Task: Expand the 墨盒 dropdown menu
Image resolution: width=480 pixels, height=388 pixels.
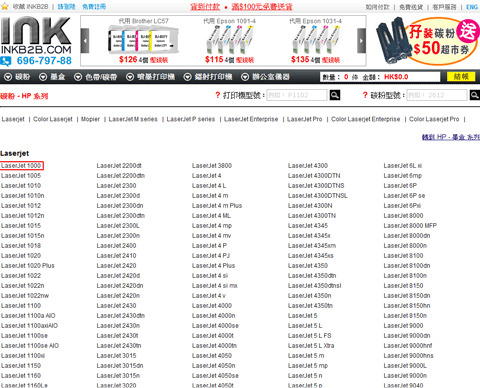Action: pyautogui.click(x=52, y=77)
